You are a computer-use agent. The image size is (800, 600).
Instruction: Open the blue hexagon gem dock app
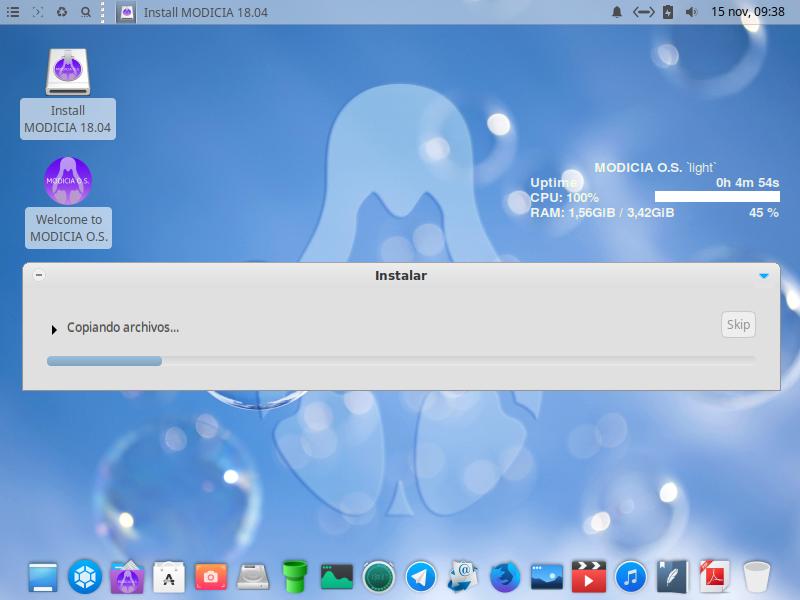[x=85, y=577]
